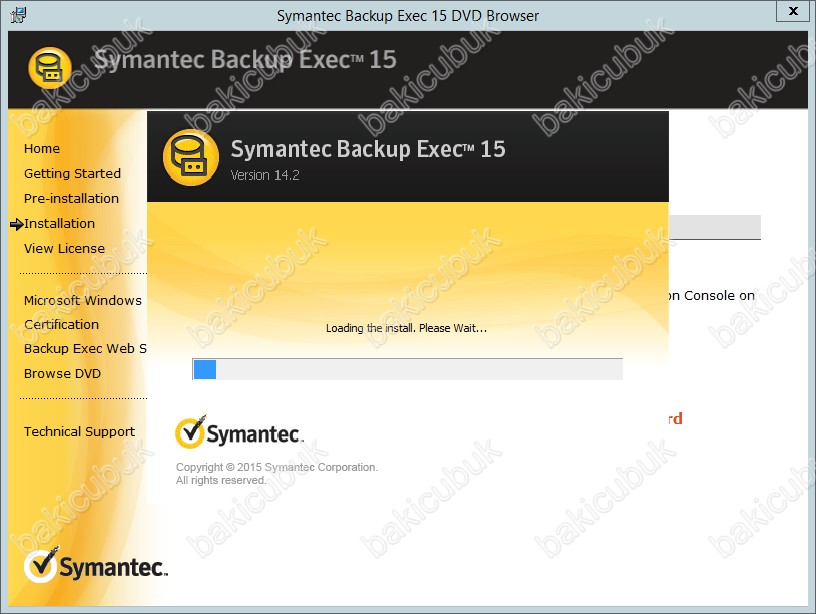Open the Home page in sidebar
The width and height of the screenshot is (816, 614).
pyautogui.click(x=42, y=149)
